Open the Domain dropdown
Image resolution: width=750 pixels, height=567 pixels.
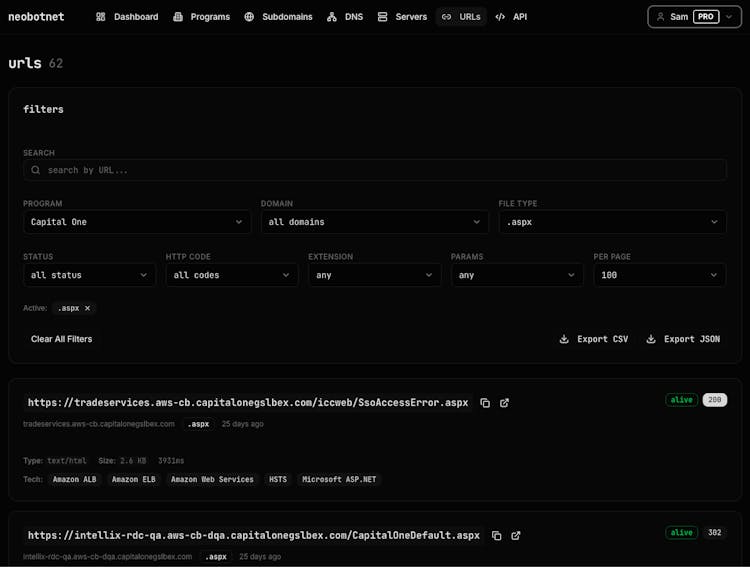374,222
